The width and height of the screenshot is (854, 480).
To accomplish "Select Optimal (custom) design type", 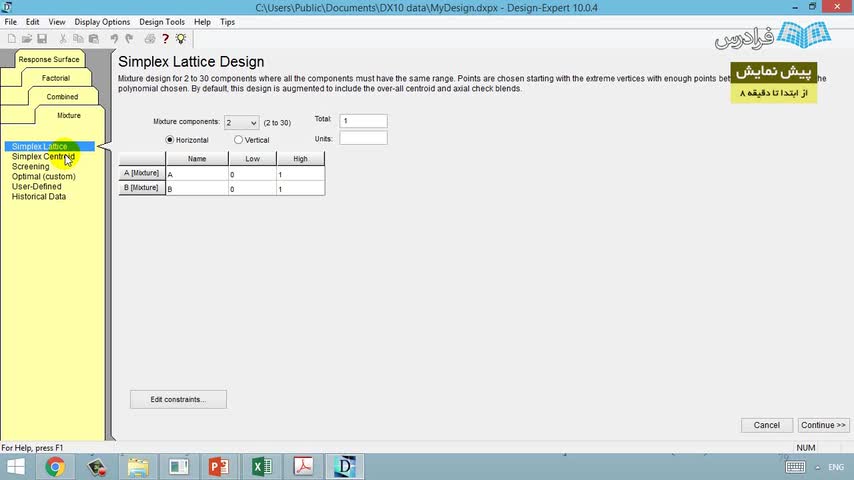I will click(44, 177).
